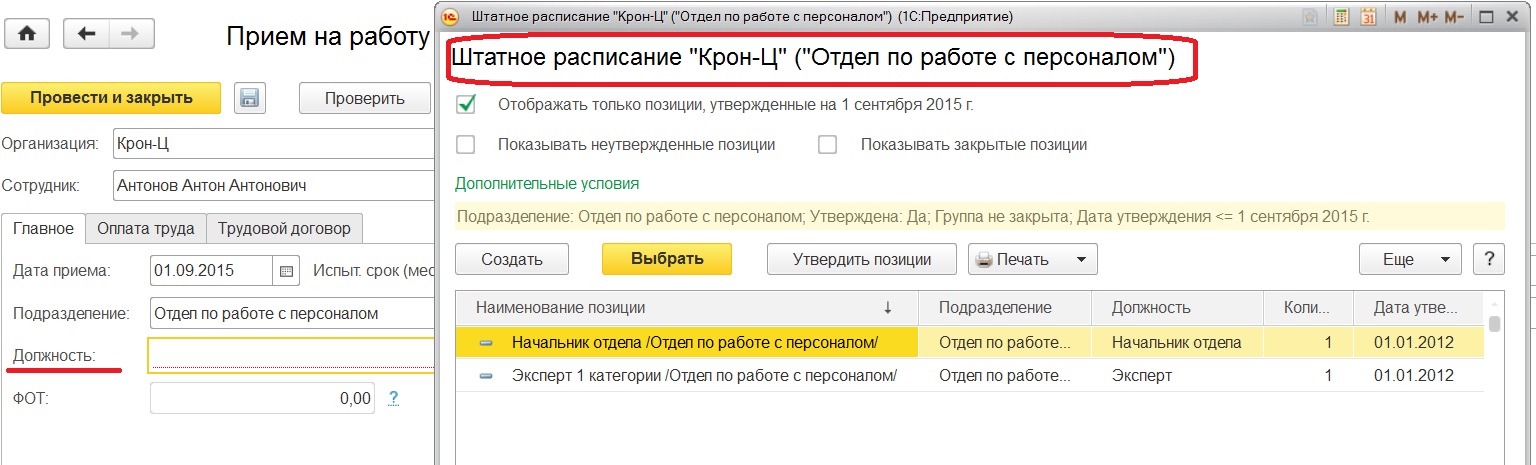Switch to the Трудовой договор tab
Viewport: 1536px width, 465px height.
click(x=285, y=228)
